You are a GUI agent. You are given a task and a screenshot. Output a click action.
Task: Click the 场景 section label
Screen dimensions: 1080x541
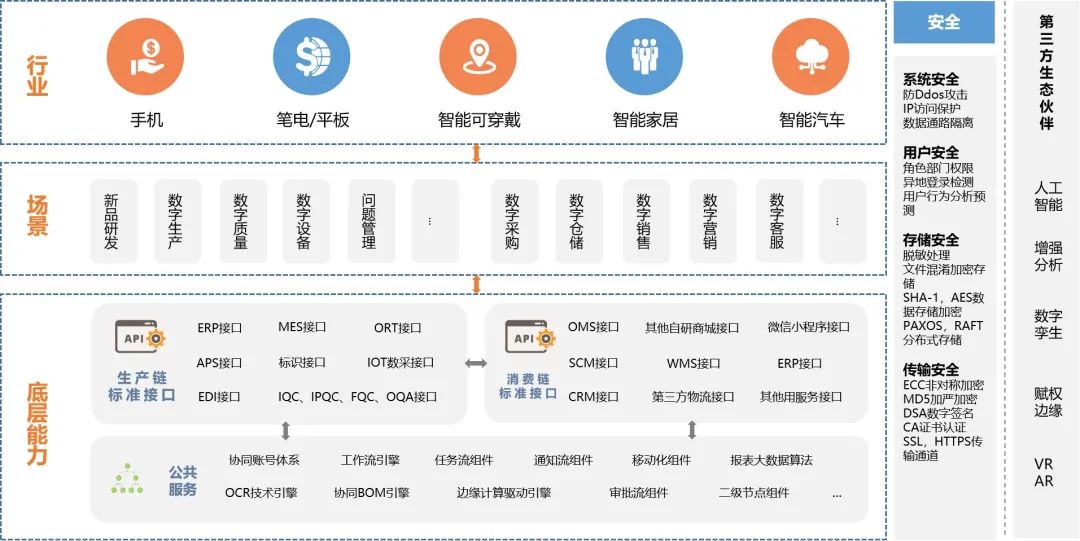(x=37, y=216)
